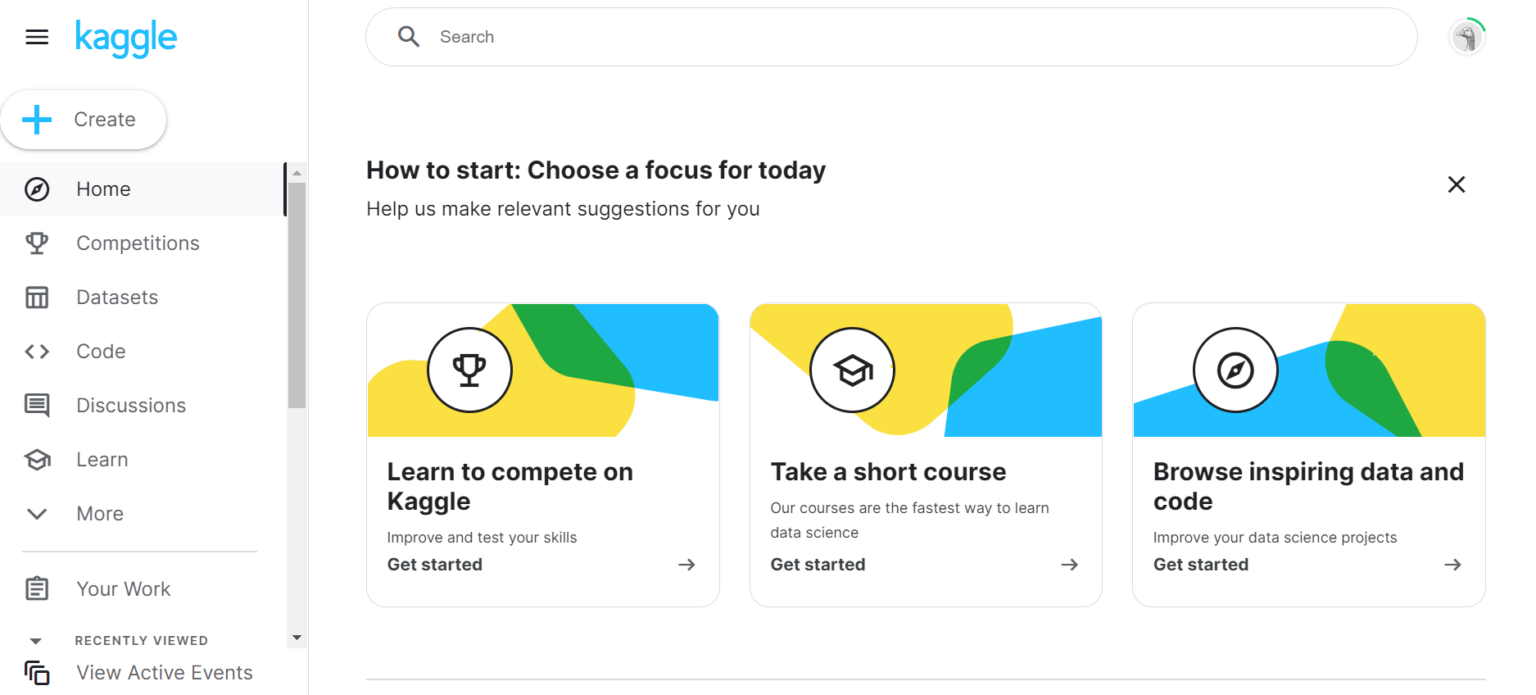Click the trophy icon for Competitions
This screenshot has width=1536, height=695.
click(x=37, y=243)
